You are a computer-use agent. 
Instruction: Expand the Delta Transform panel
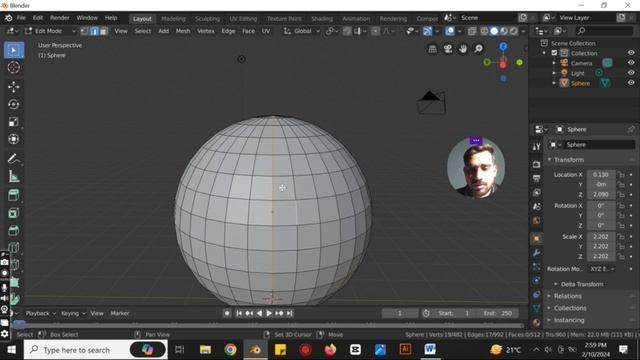coord(582,284)
